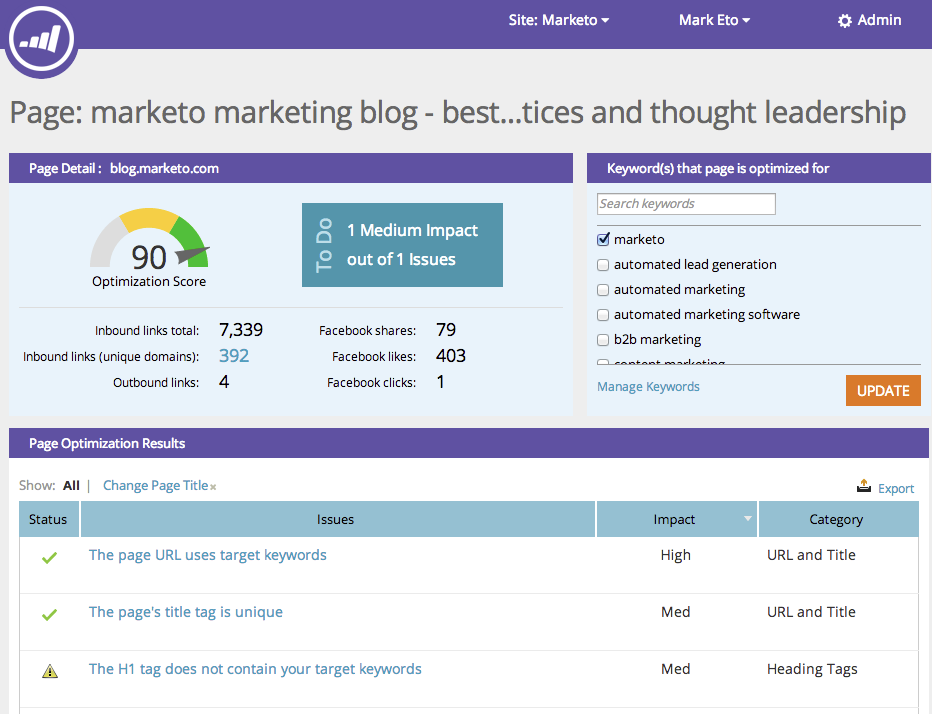Open the 392 unique domains link
The height and width of the screenshot is (714, 932).
point(233,356)
